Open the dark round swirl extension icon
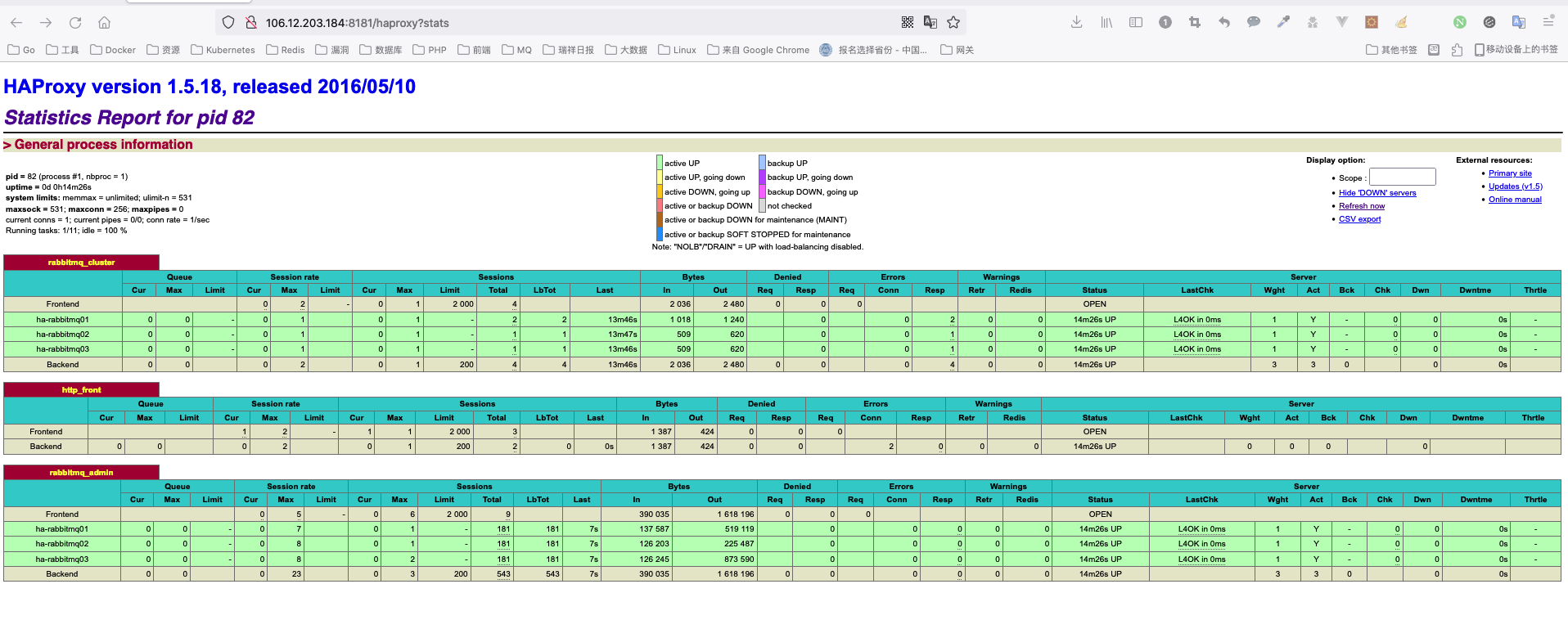Screen dimensions: 1568x620 pos(1489,22)
